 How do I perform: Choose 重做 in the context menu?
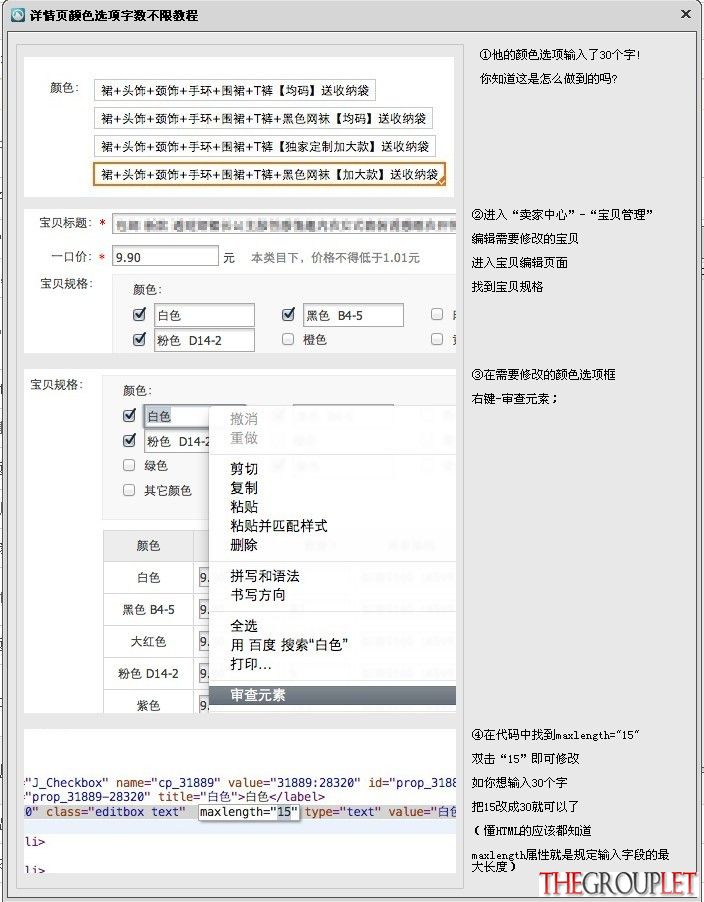coord(244,438)
